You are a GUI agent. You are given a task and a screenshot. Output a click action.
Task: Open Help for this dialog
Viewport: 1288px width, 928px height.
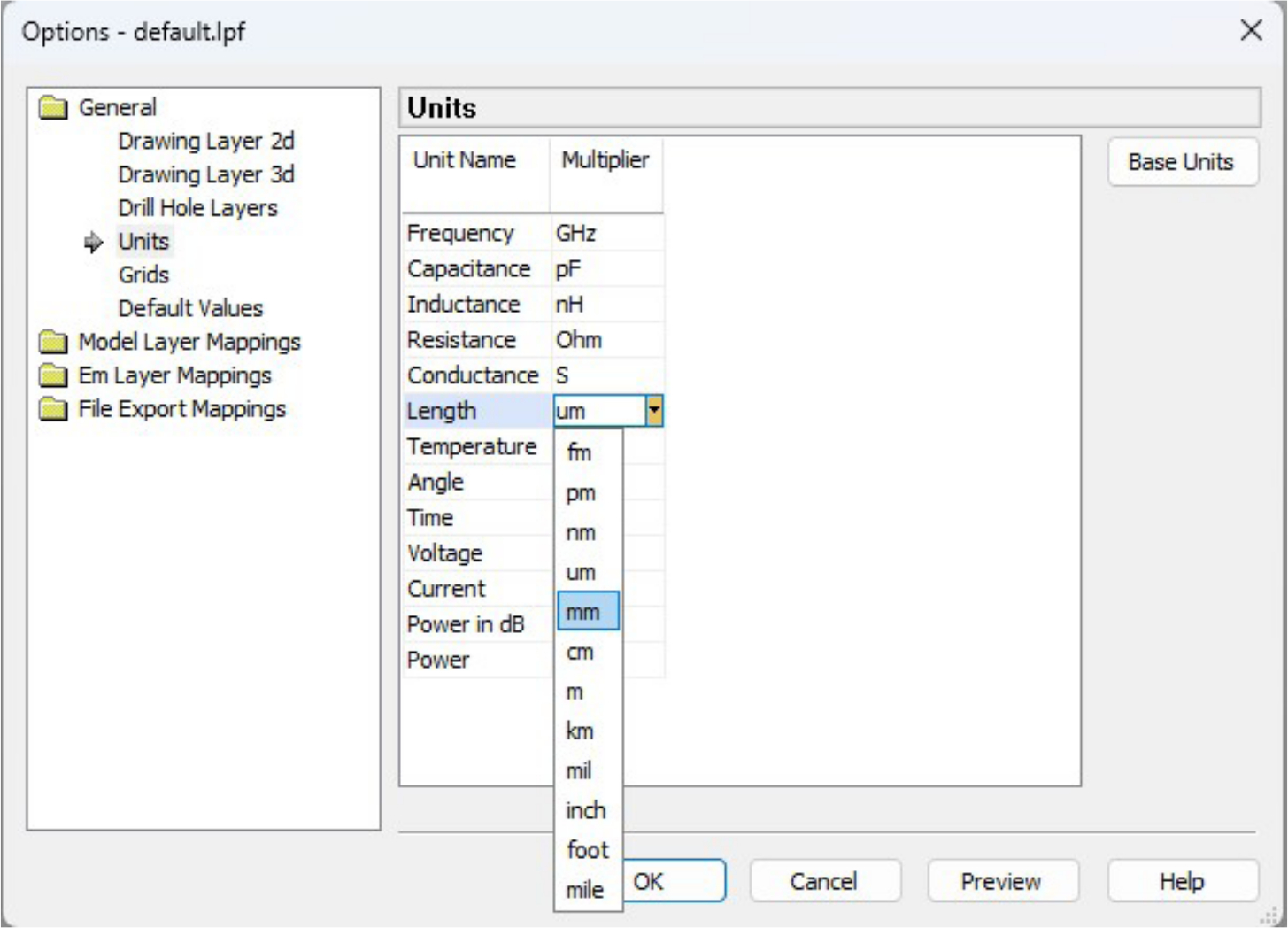point(1181,881)
